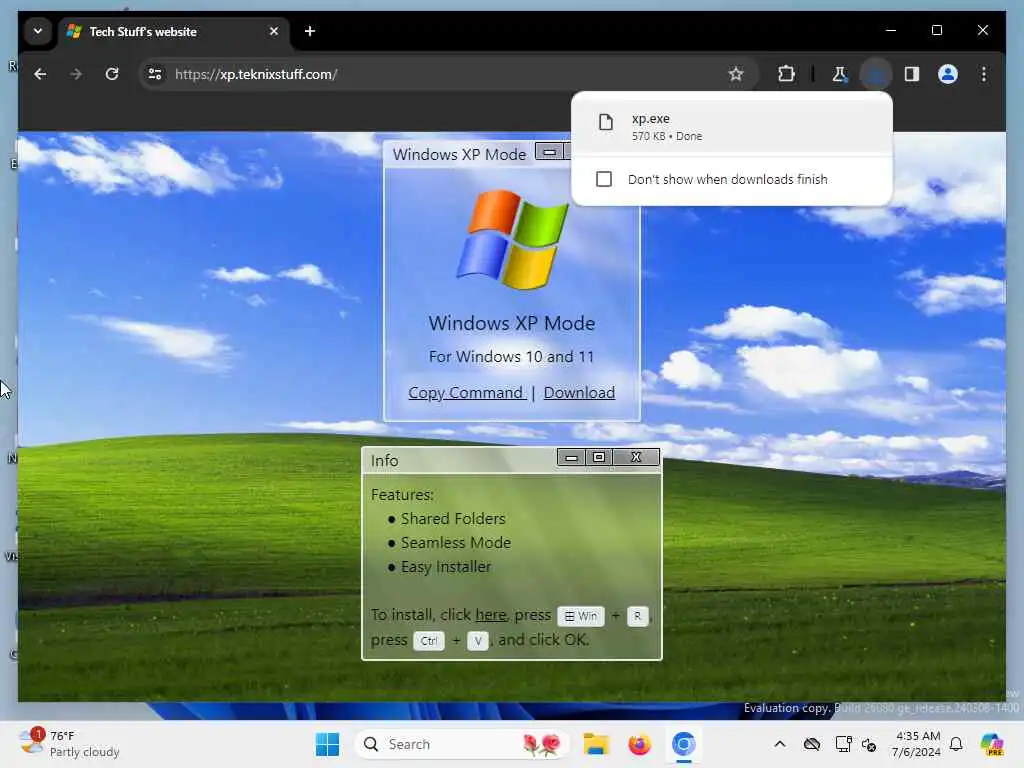Open notifications bell icon
The height and width of the screenshot is (768, 1024).
[x=956, y=744]
